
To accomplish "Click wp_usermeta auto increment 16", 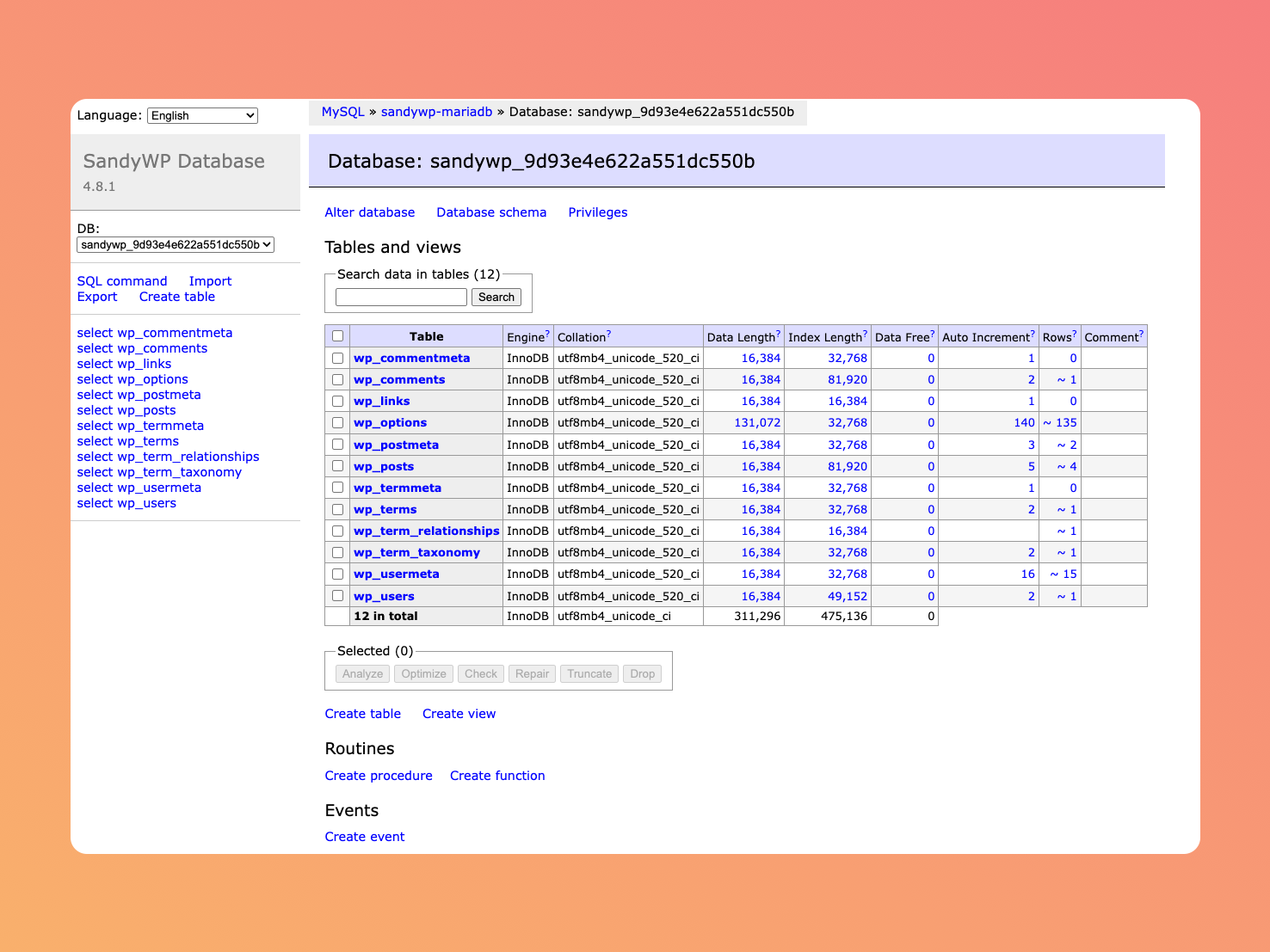I will tap(1028, 574).
